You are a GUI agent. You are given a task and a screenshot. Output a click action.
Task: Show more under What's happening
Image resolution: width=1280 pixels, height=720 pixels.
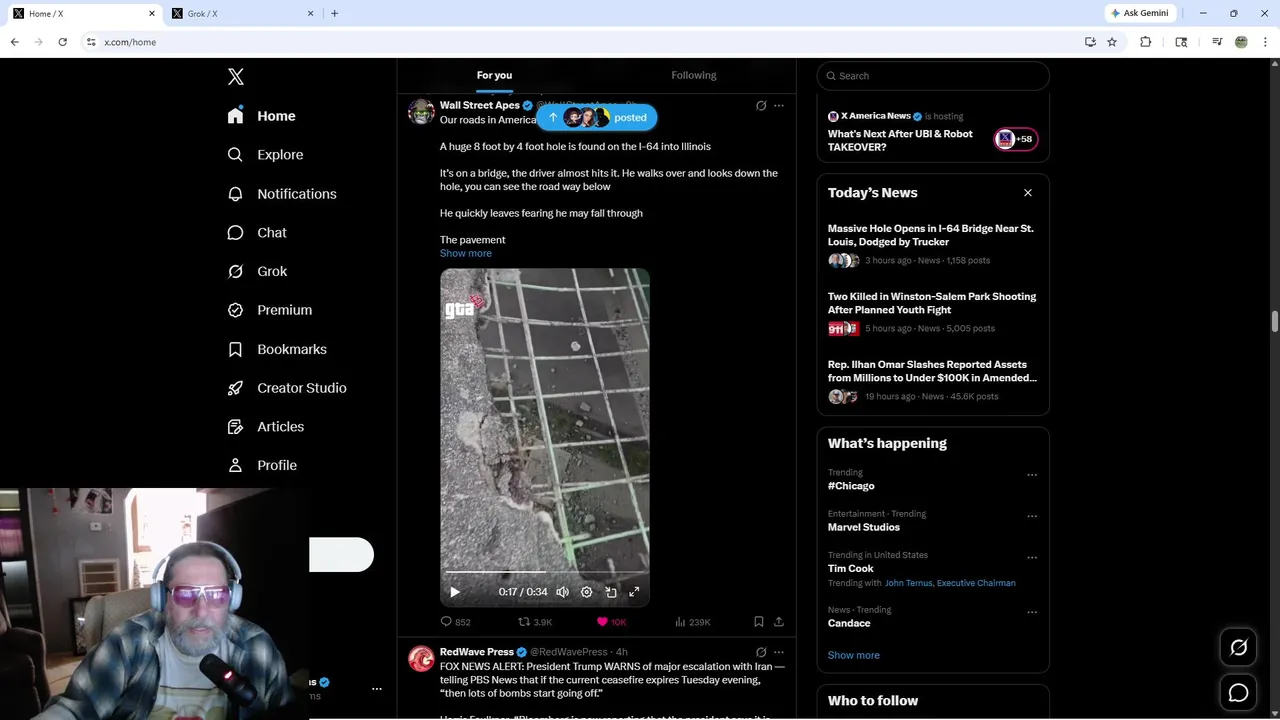click(854, 655)
